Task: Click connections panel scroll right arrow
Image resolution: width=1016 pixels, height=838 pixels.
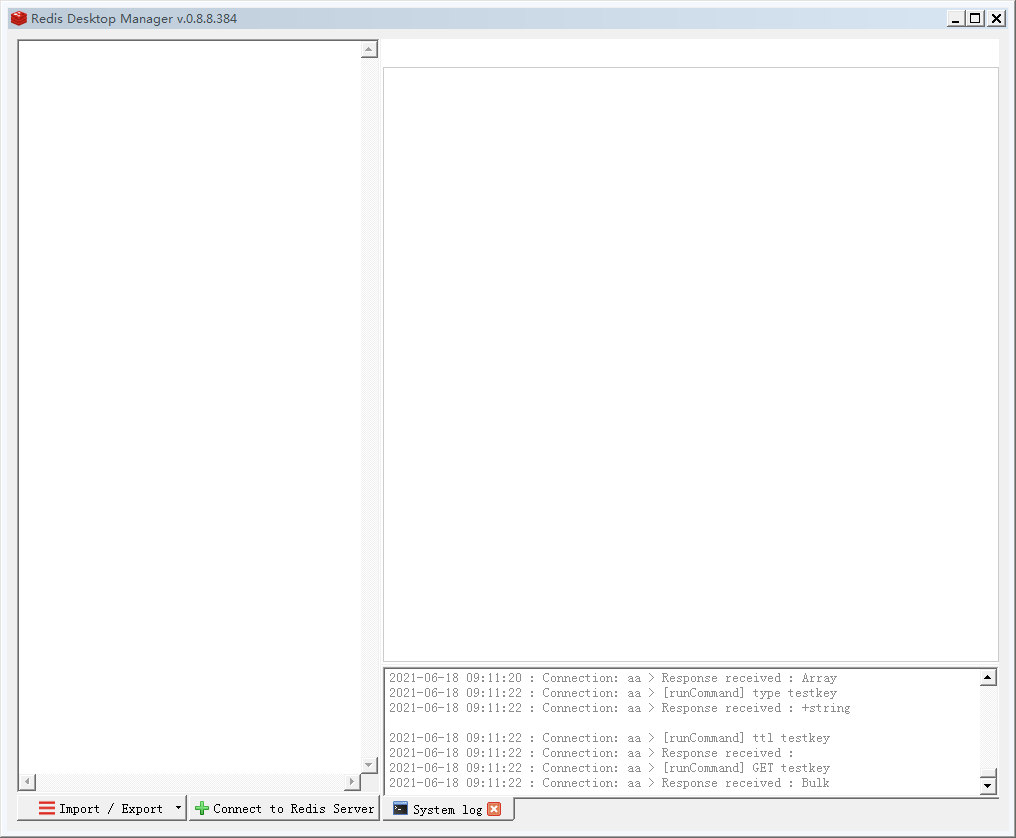Action: 352,782
